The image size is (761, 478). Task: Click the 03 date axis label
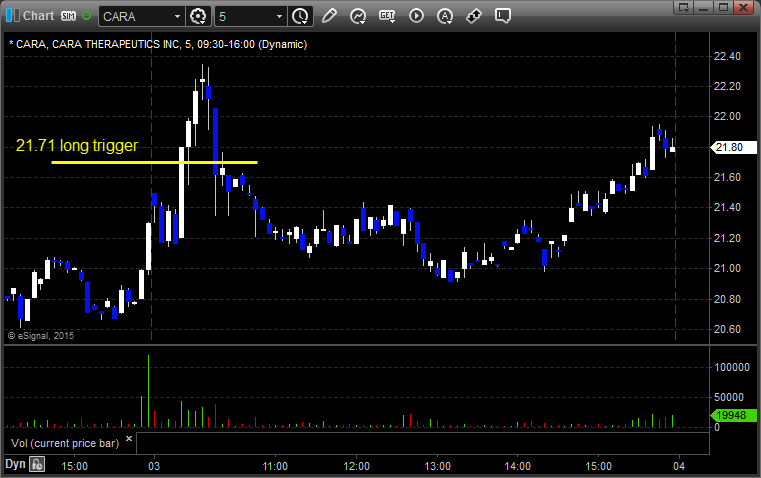pyautogui.click(x=154, y=466)
